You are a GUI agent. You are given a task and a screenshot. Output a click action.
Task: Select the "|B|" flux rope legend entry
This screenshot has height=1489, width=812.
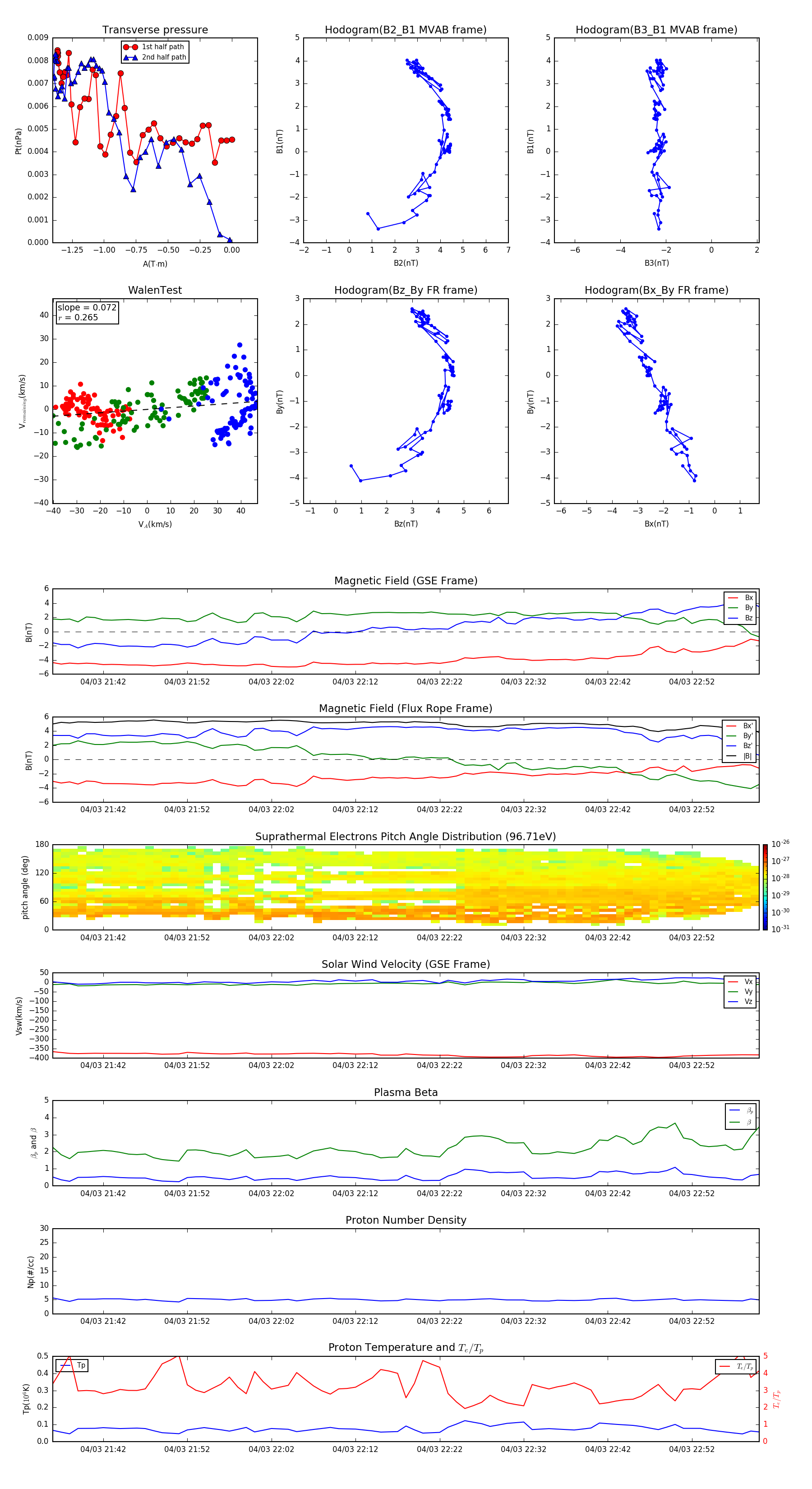click(740, 756)
